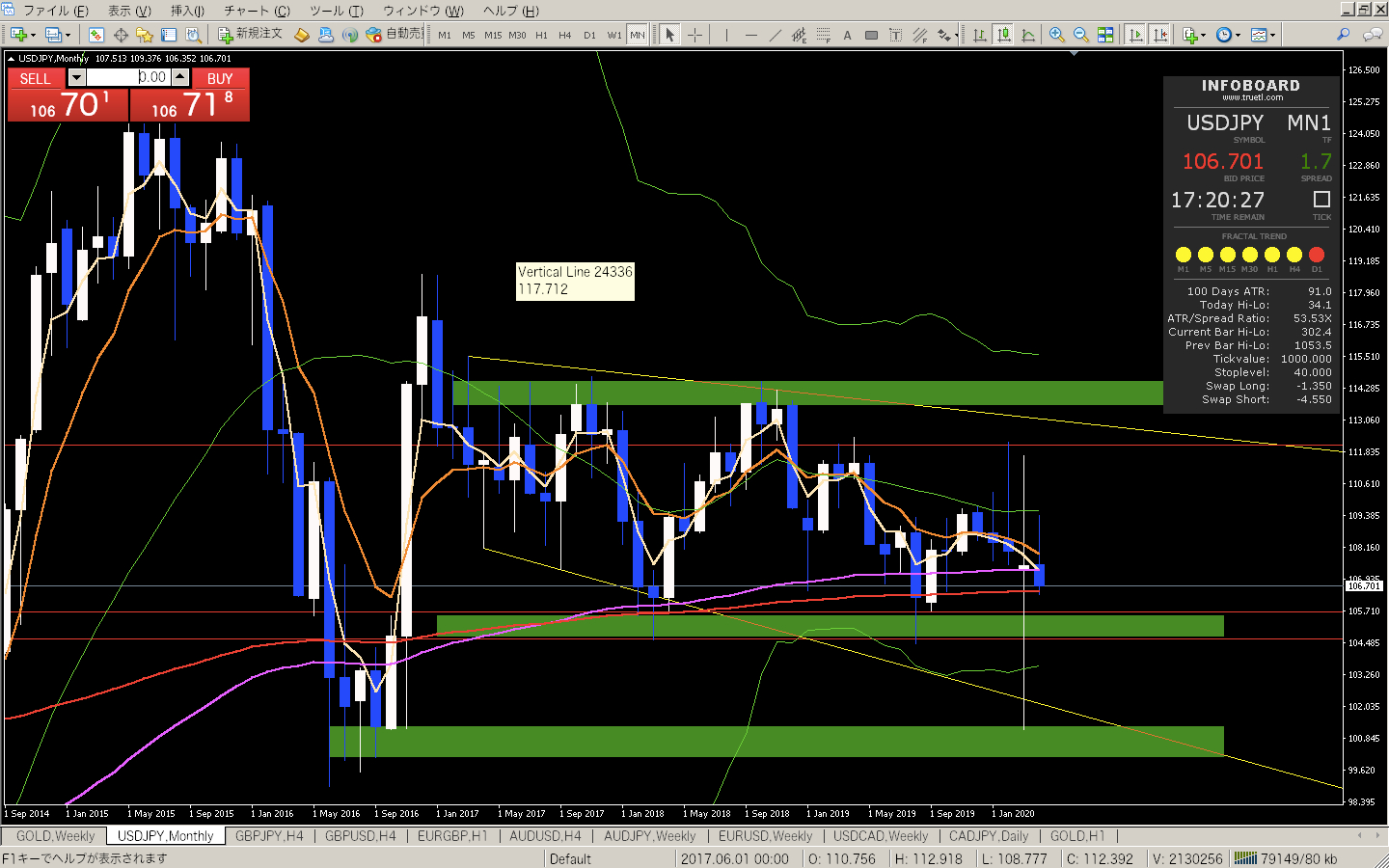Open the search magnifier in the toolbar

1343,35
